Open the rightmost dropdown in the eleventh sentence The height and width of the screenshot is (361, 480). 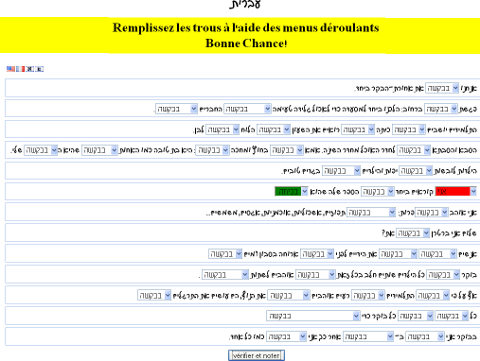433,295
